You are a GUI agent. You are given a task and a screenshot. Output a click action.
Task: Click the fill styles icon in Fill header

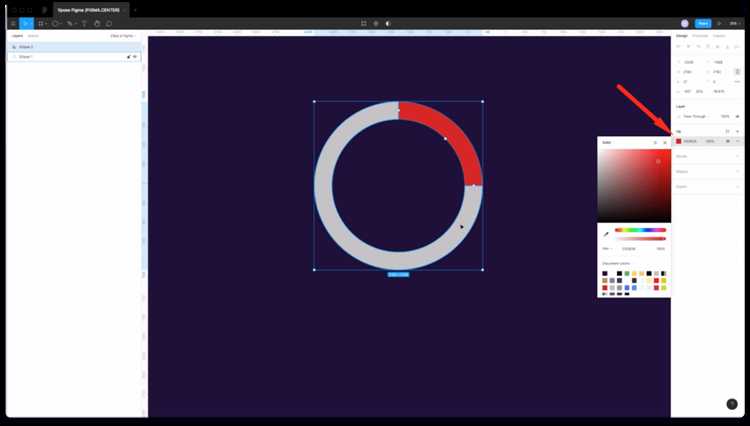728,131
